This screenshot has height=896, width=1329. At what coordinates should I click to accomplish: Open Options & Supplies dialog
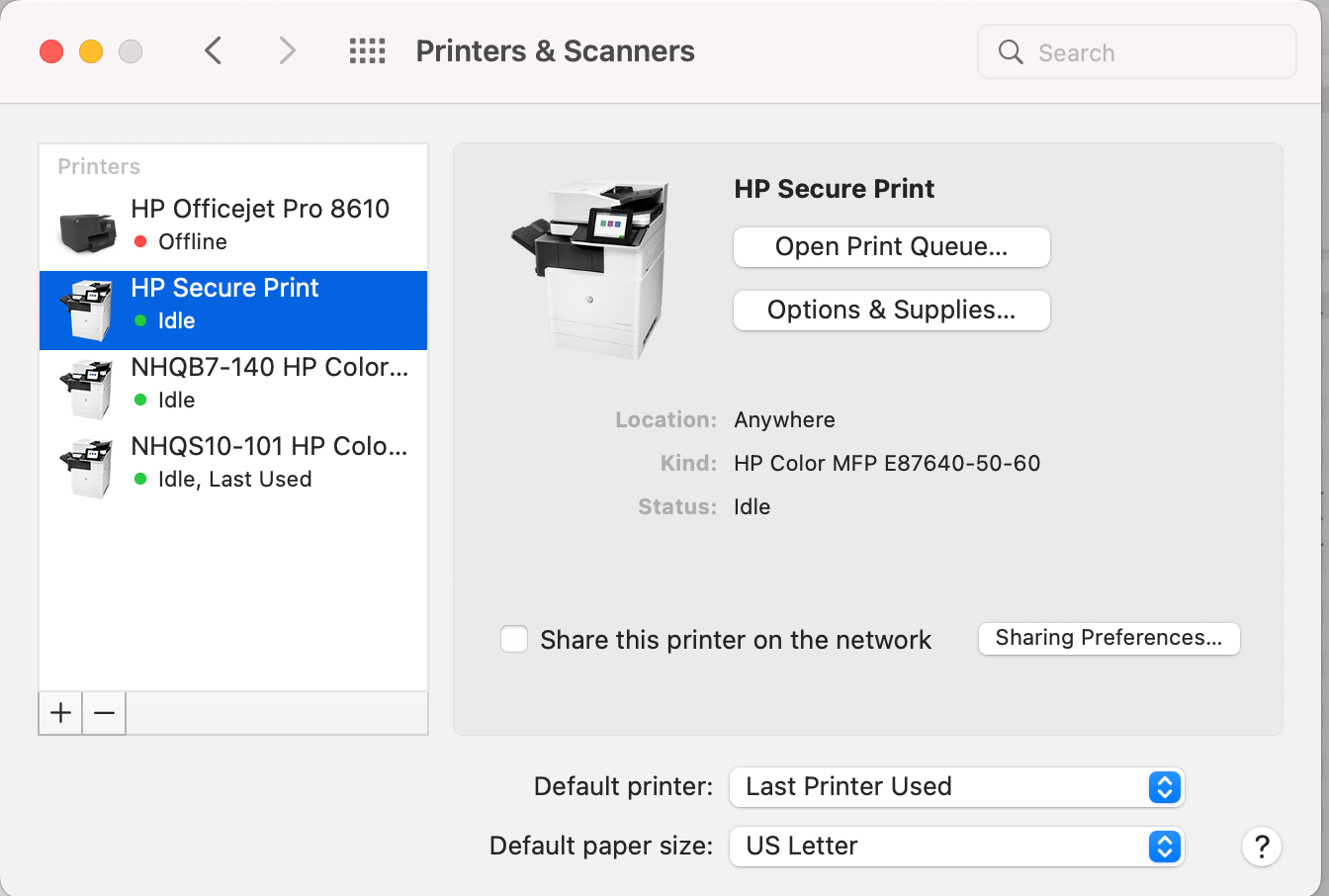click(891, 311)
